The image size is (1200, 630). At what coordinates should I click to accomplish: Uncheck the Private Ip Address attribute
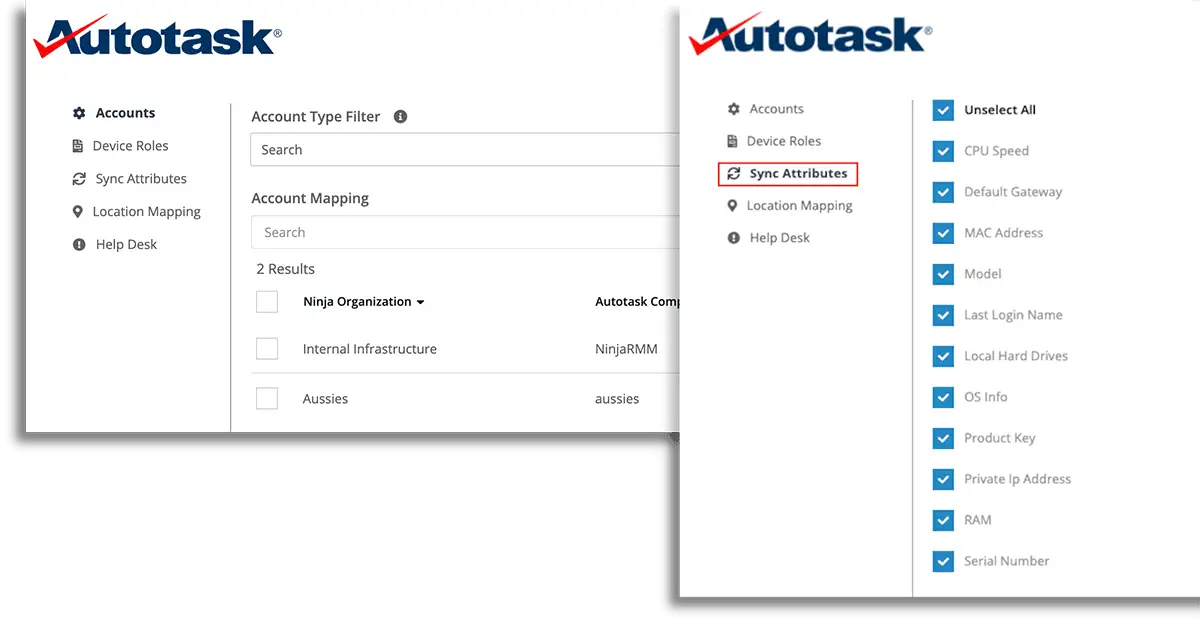point(943,479)
